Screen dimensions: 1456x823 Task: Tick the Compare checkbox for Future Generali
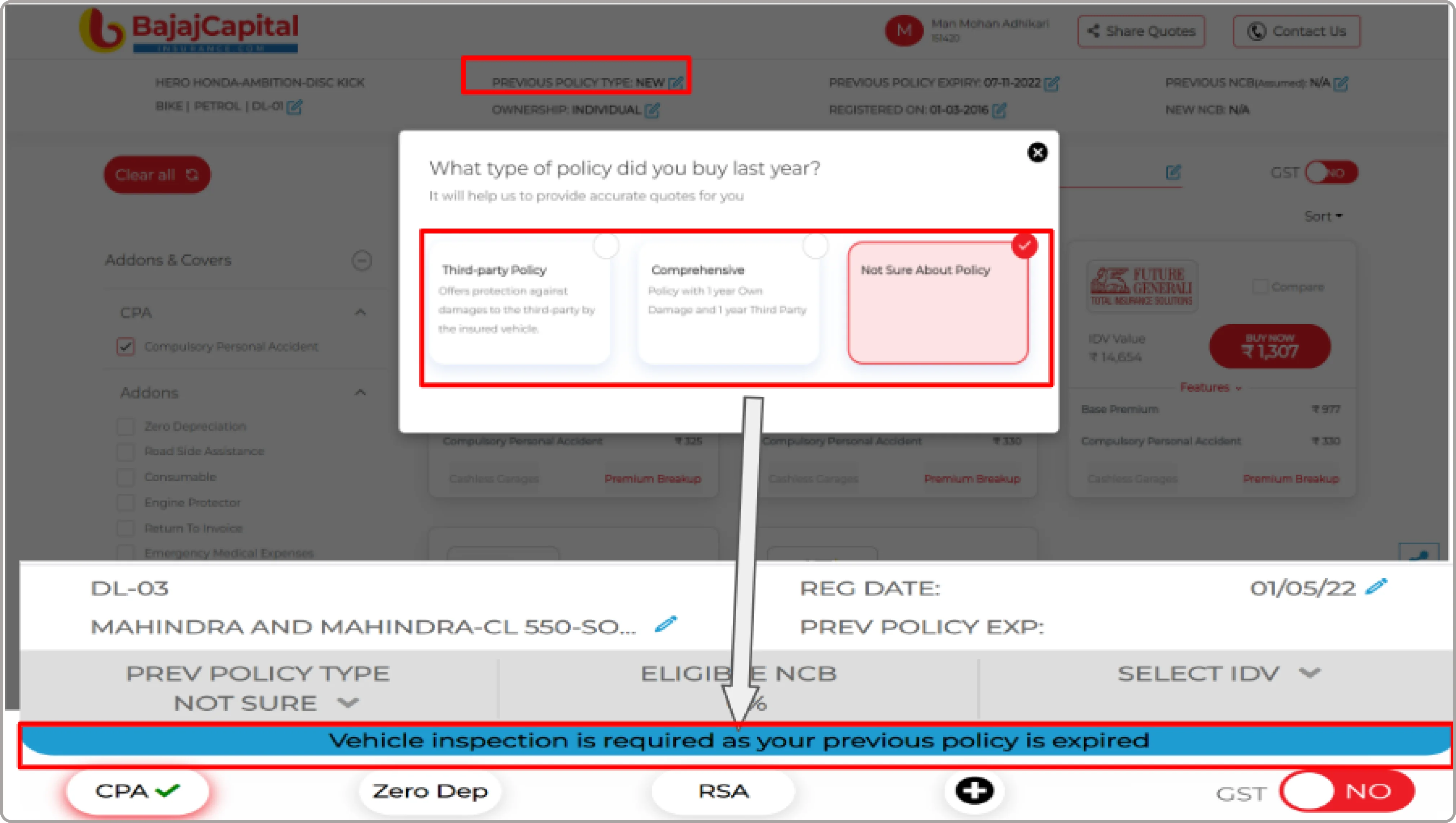coord(1260,287)
